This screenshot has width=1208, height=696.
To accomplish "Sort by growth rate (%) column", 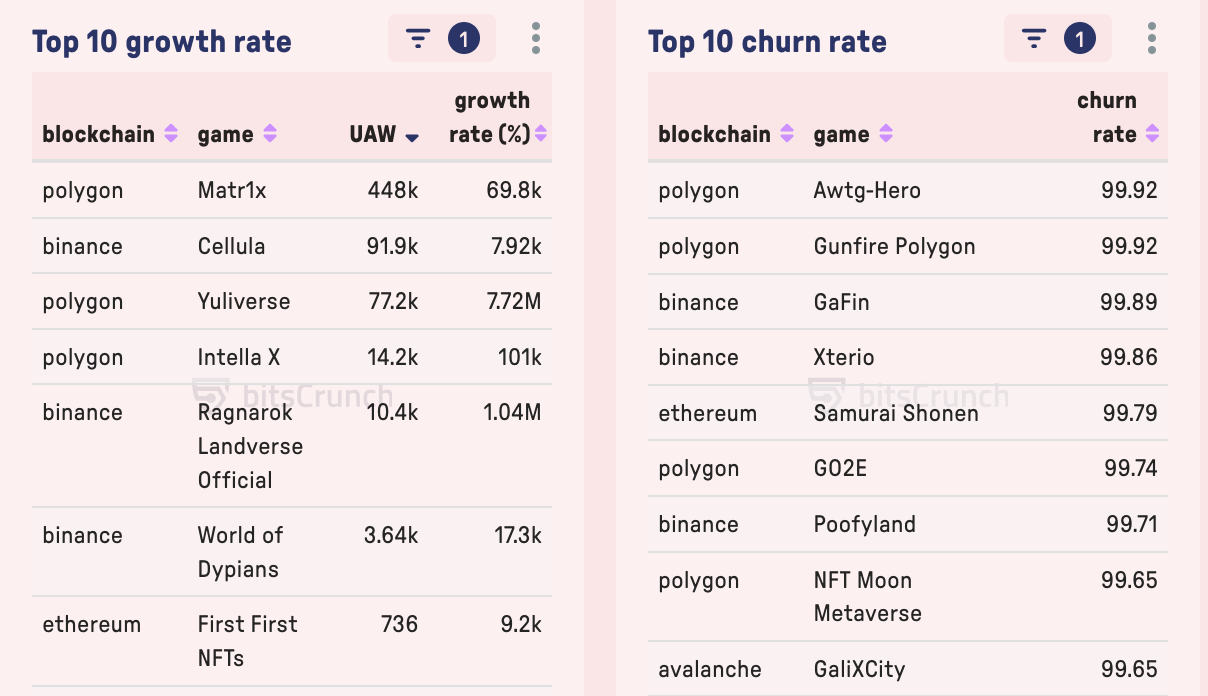I will (541, 134).
